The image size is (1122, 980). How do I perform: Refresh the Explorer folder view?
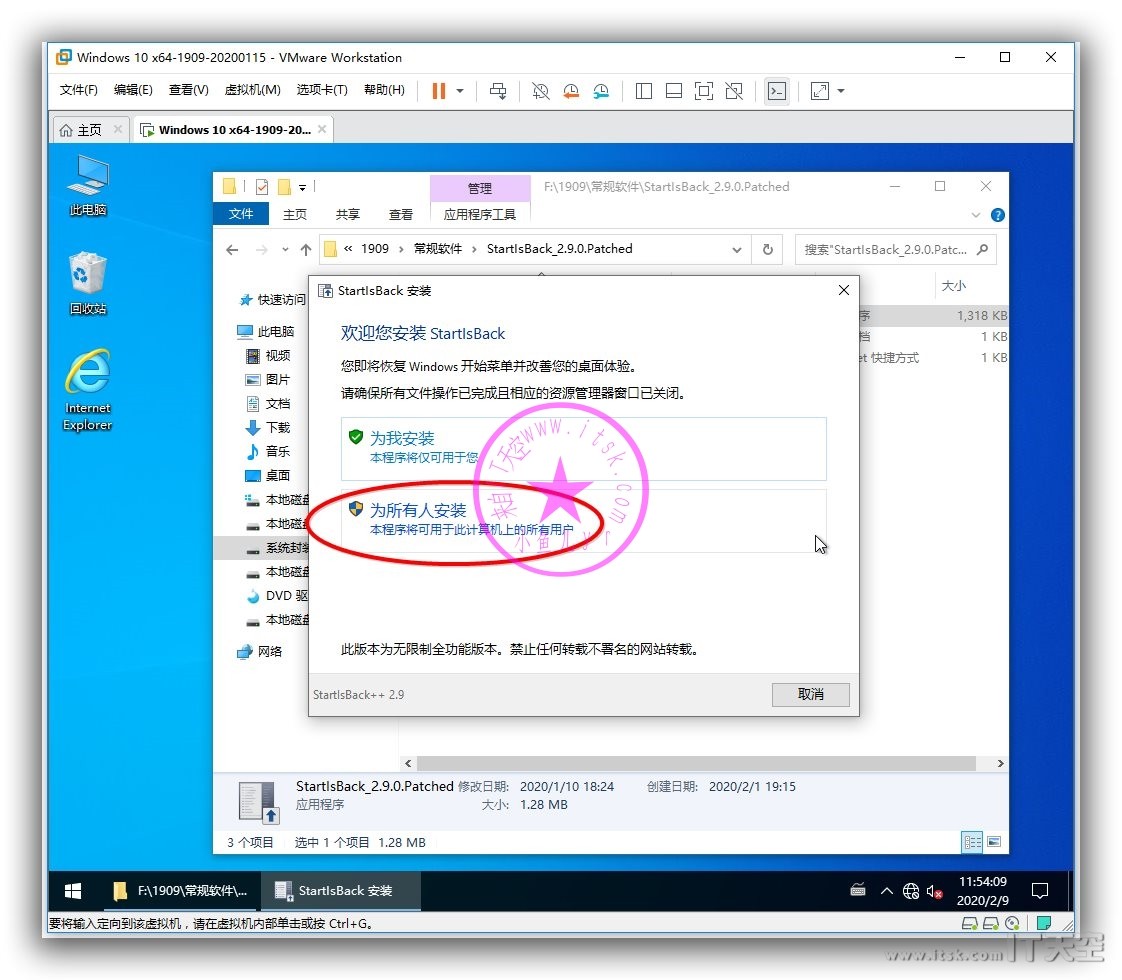point(768,250)
